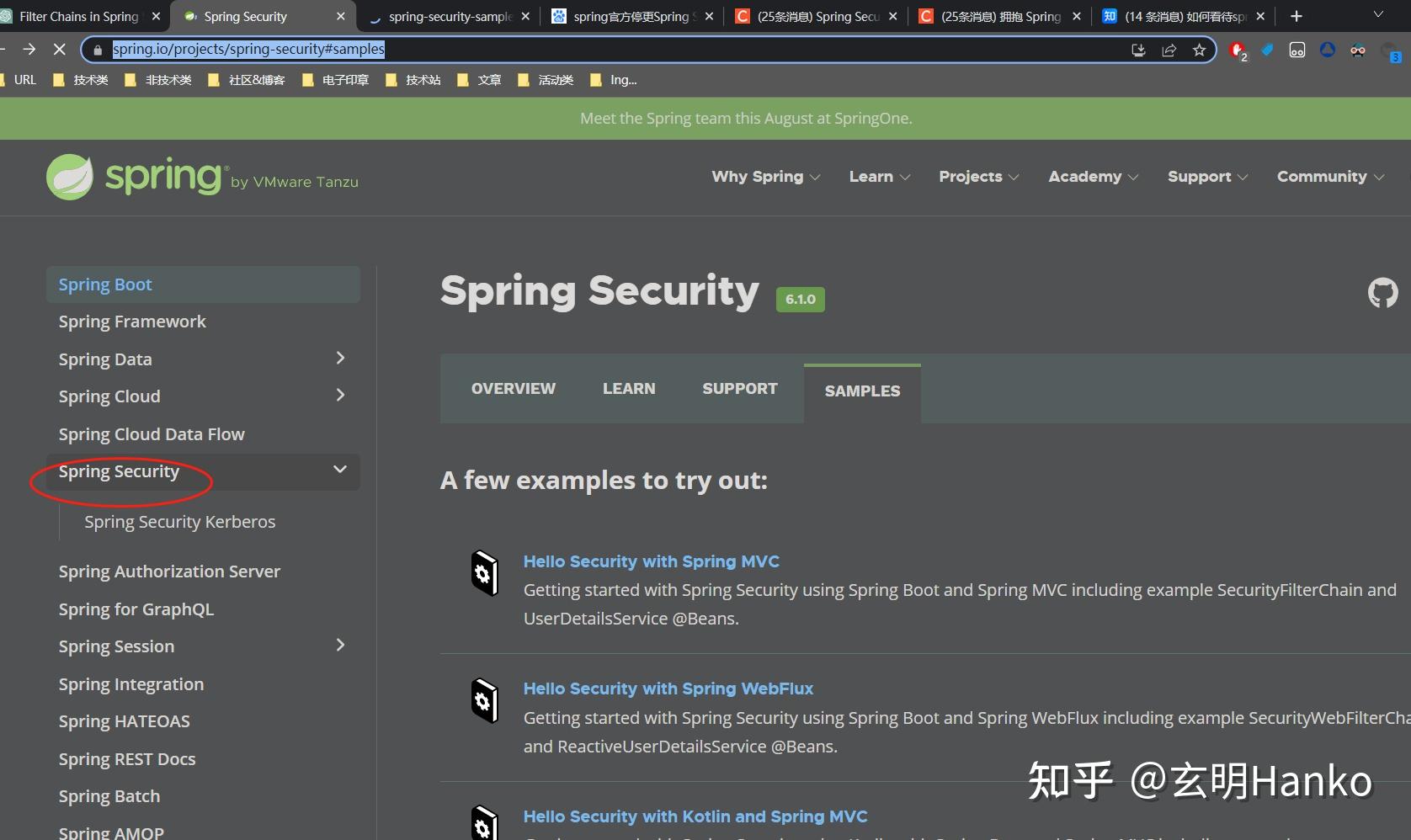
Task: Open the browser extensions puzzle-area mask icon
Action: 1357,51
